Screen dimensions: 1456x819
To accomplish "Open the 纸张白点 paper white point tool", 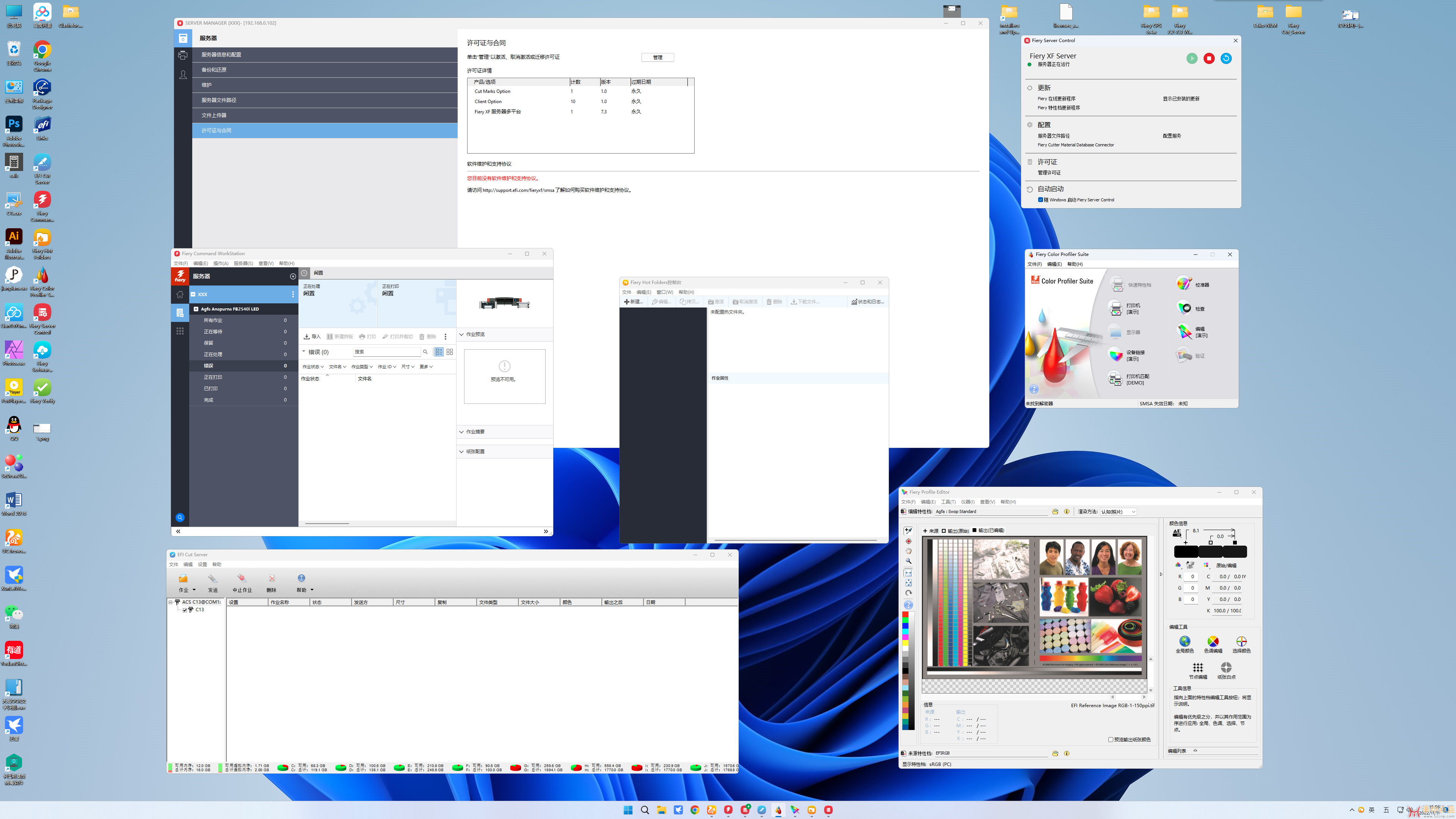I will 1226,670.
